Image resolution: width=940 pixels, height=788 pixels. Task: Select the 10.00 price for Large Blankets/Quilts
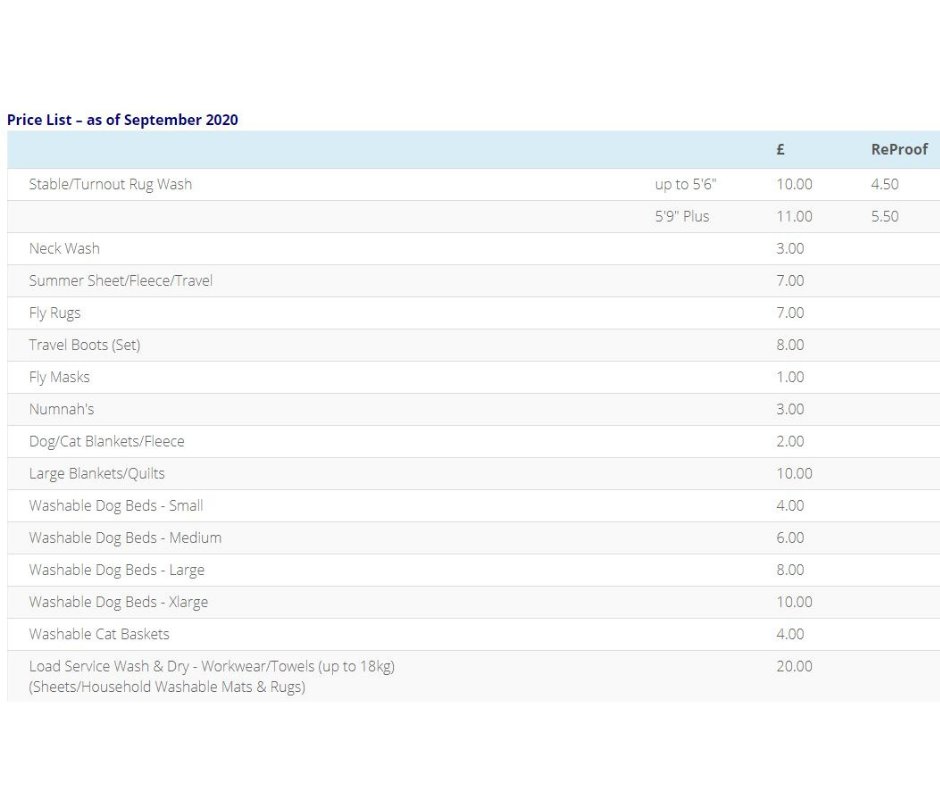coord(794,474)
